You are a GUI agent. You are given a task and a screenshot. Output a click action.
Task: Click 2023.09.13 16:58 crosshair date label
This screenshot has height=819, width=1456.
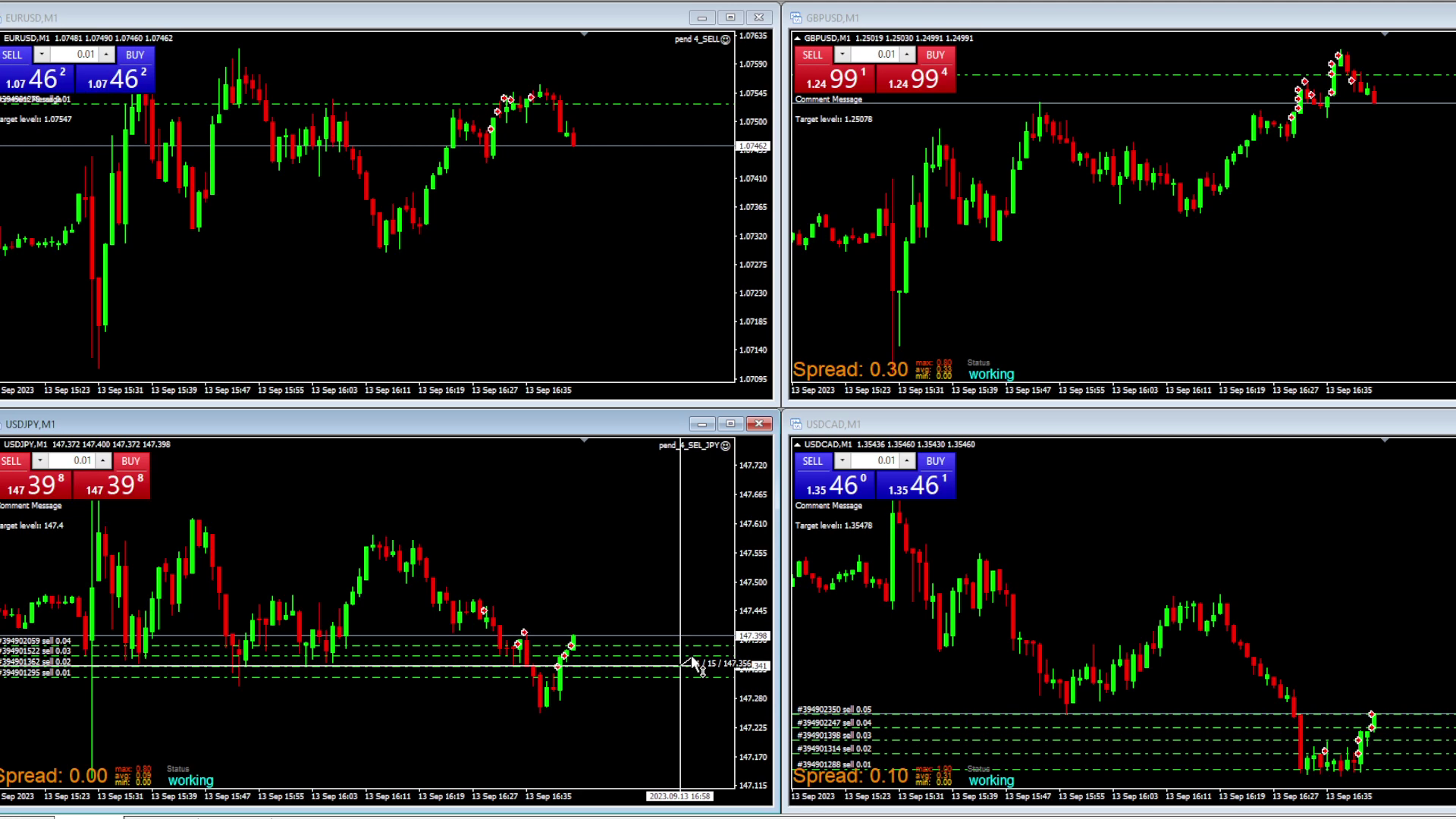679,796
